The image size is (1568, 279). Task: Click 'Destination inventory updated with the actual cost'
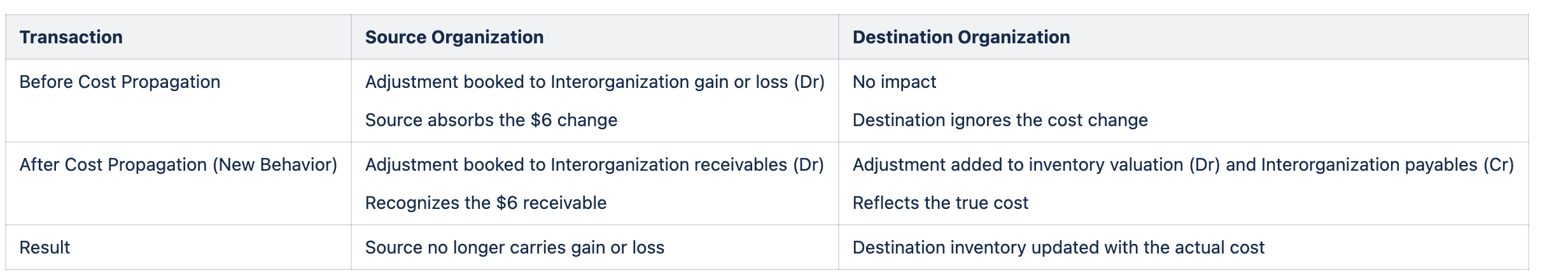click(x=1058, y=248)
